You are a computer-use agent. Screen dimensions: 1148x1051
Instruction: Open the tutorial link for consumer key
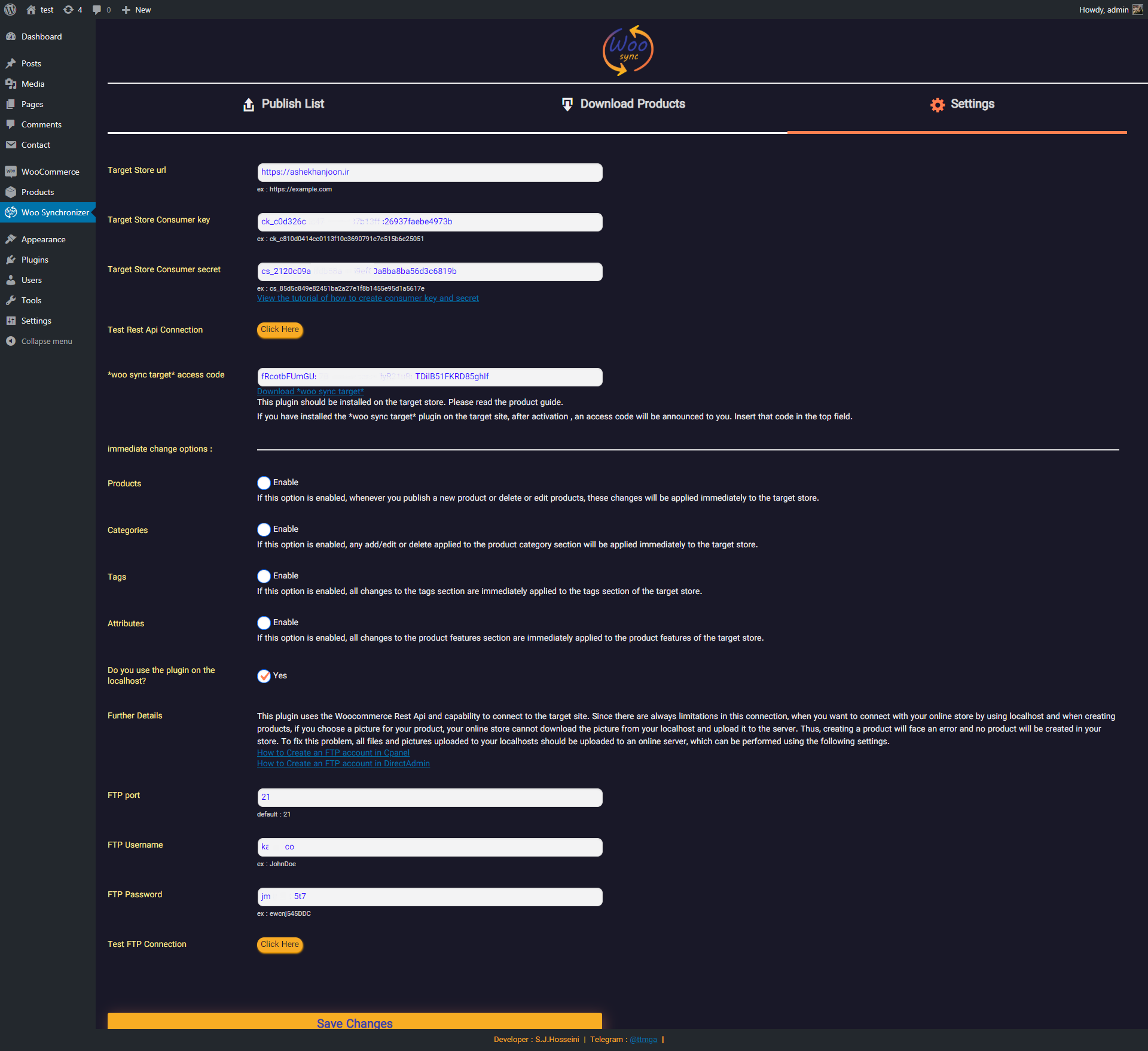point(366,298)
